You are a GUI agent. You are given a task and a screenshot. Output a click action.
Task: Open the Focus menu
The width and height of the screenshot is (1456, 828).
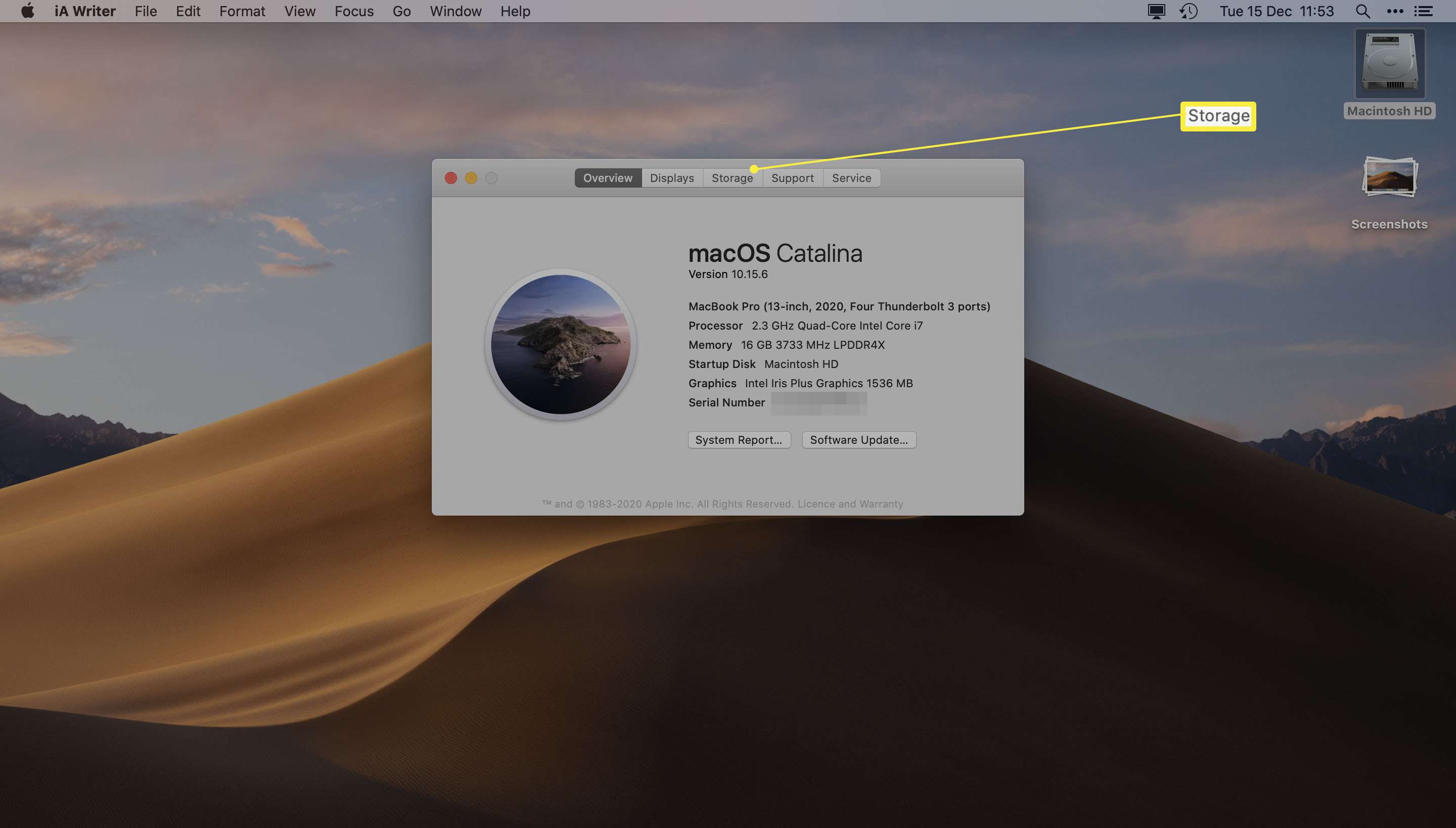[x=354, y=11]
